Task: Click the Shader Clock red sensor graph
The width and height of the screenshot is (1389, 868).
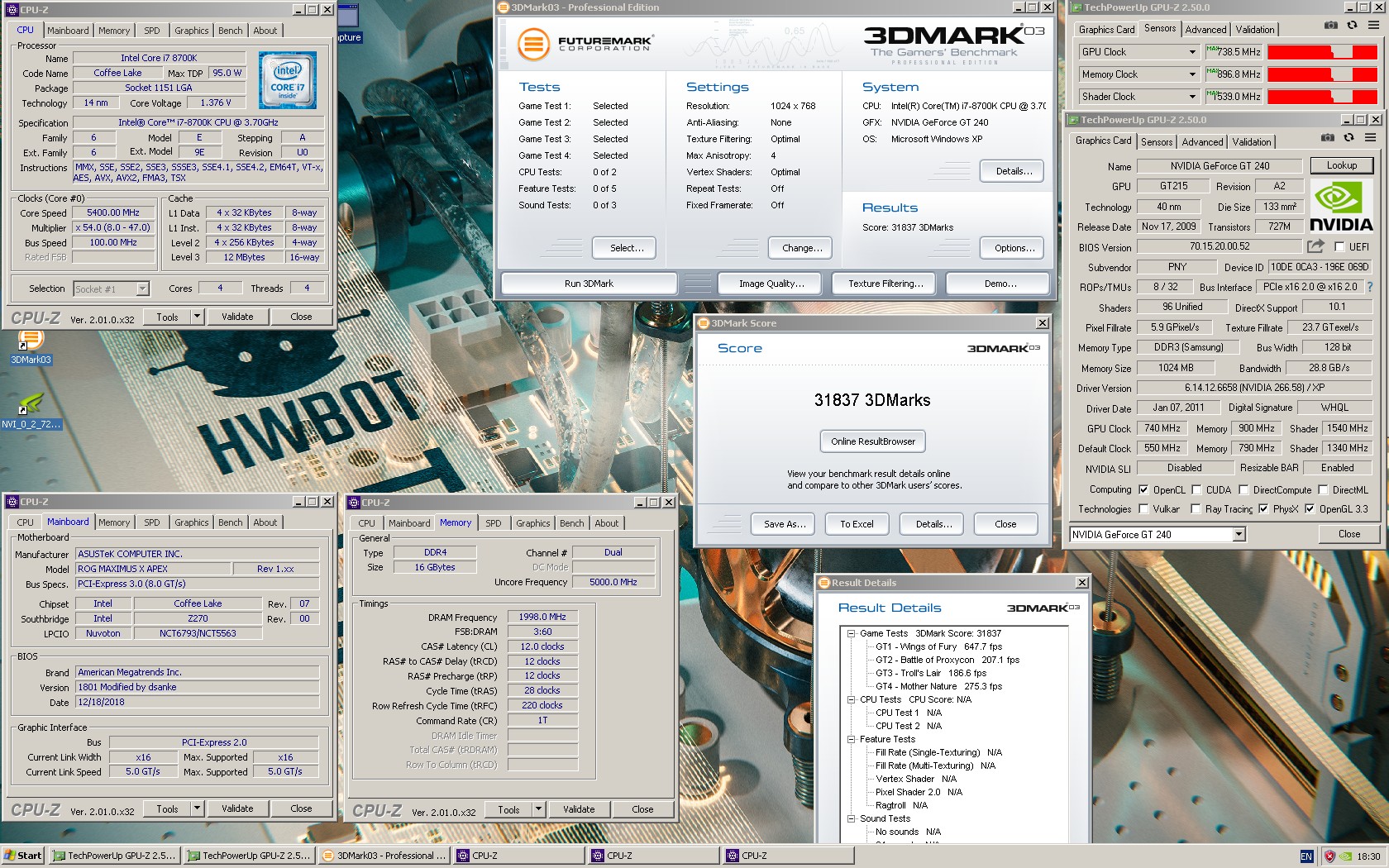Action: click(1321, 97)
